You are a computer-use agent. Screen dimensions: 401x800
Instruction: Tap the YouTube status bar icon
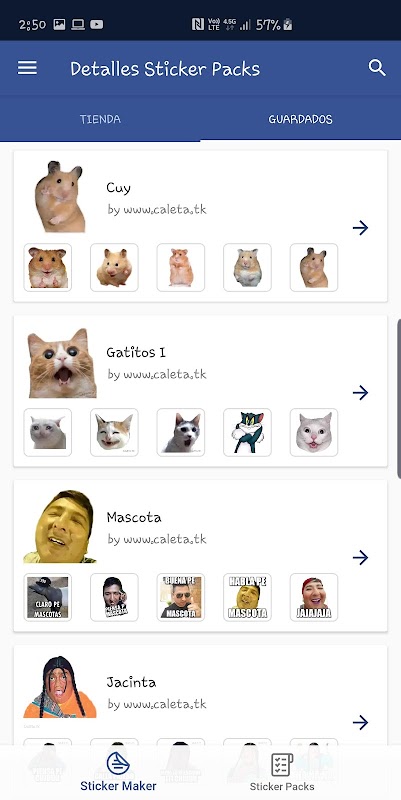(96, 24)
